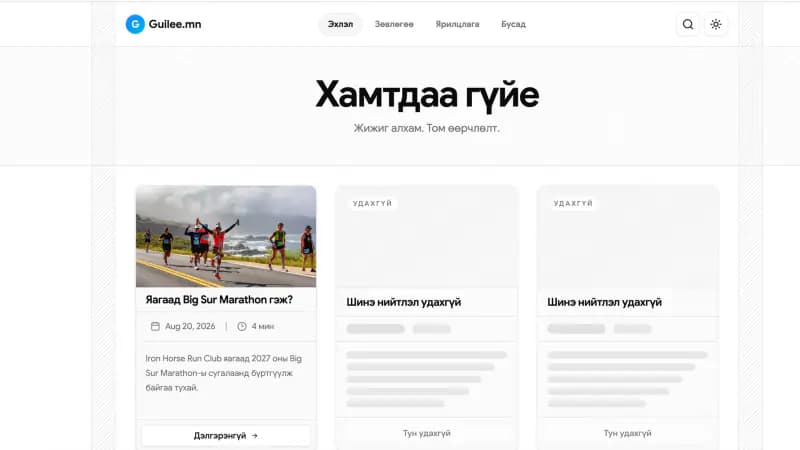Viewport: 800px width, 450px height.
Task: Click the Aug 20, 2026 date text
Action: 190,326
